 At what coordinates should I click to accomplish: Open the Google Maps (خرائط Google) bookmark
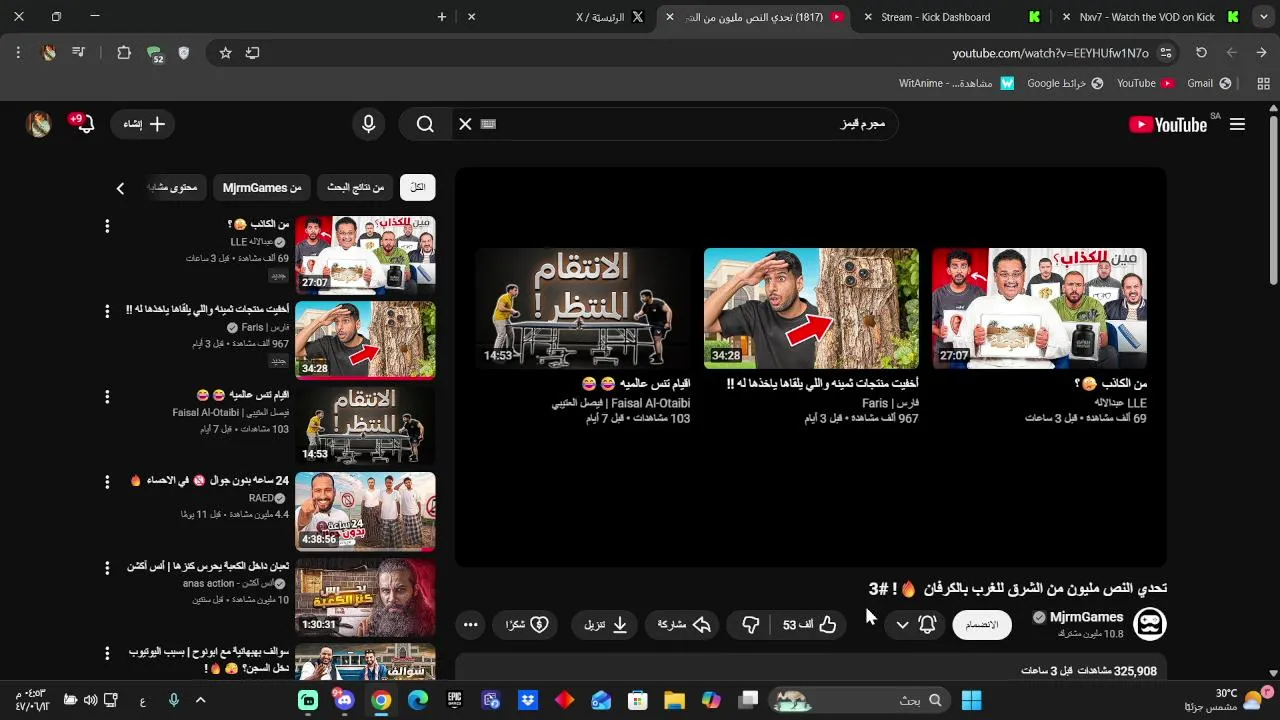pos(1065,83)
